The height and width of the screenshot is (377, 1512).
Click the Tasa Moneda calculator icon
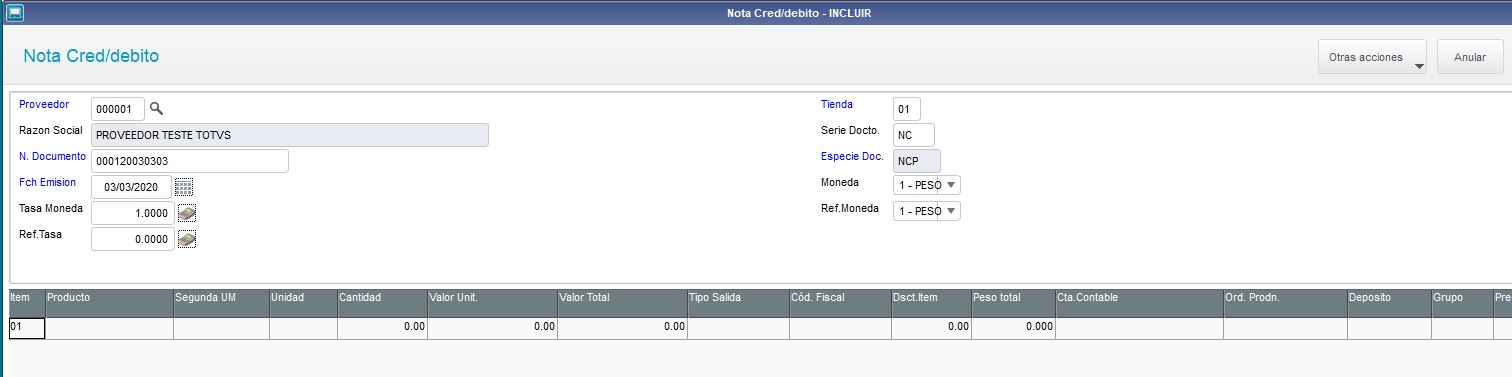coord(187,213)
